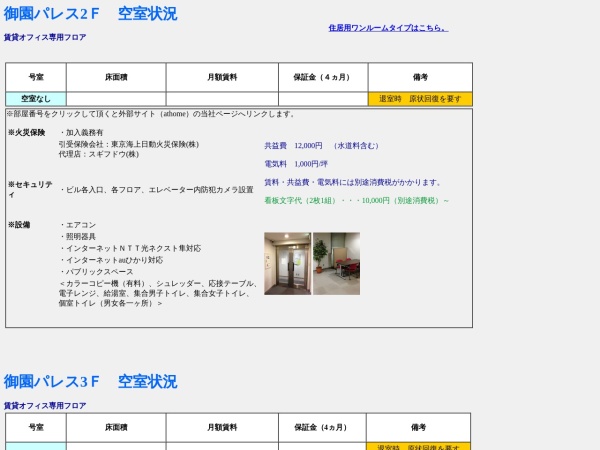Image resolution: width=600 pixels, height=450 pixels.
Task: Click the 号室 header in 3F table
Action: (x=36, y=427)
